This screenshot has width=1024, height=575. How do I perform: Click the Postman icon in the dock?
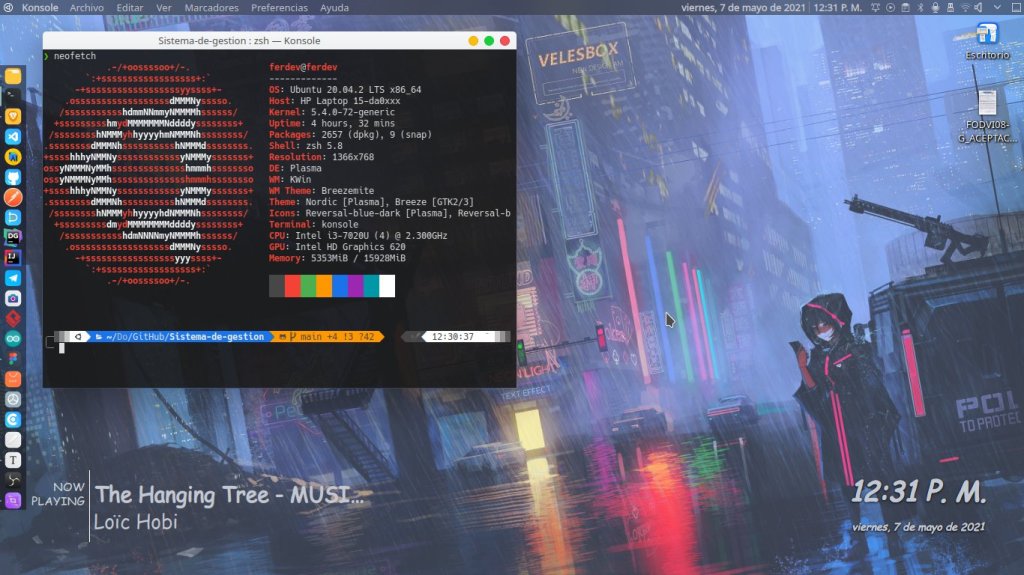pyautogui.click(x=13, y=379)
